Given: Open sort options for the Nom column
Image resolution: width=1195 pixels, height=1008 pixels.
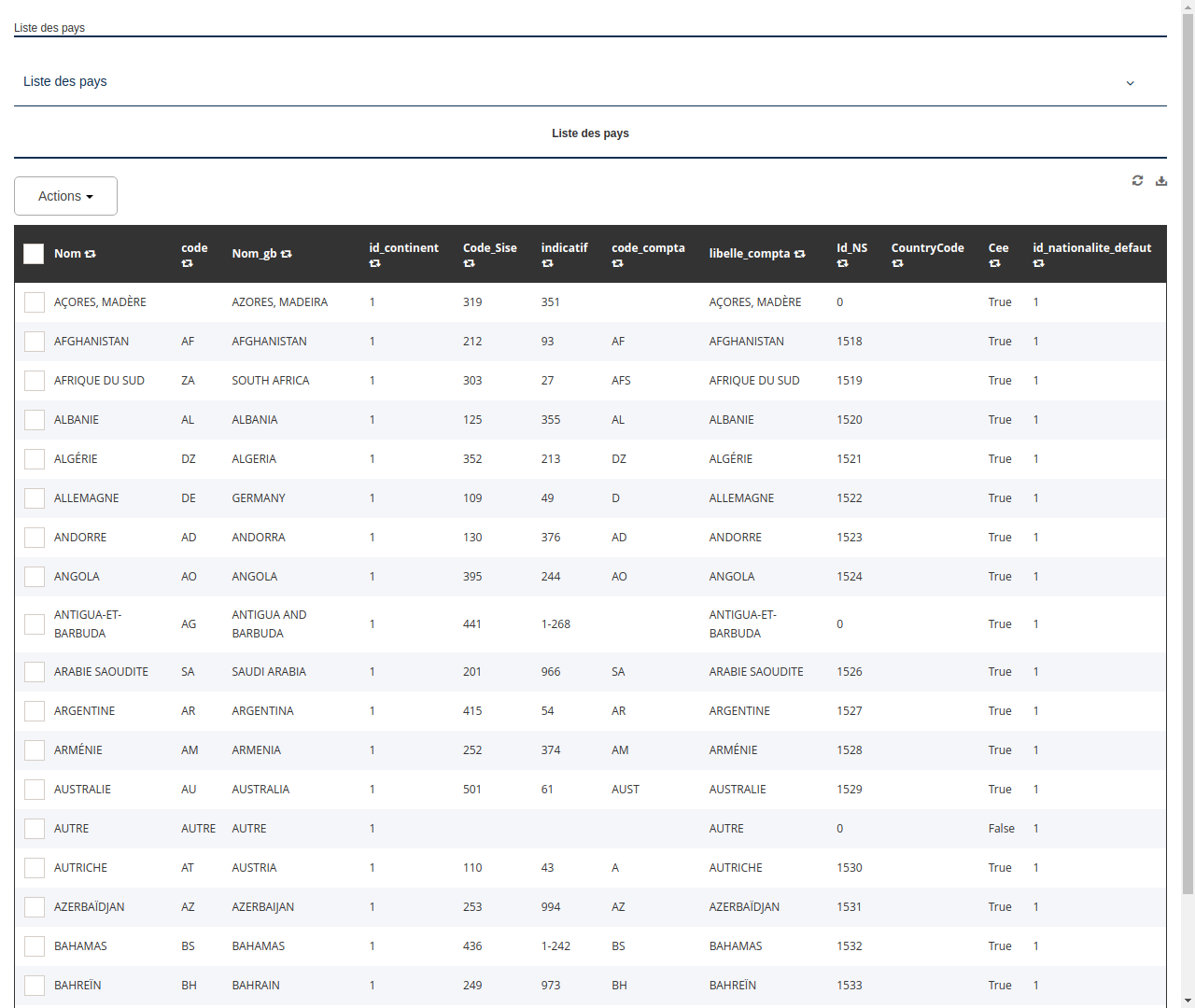Looking at the screenshot, I should click(x=91, y=253).
